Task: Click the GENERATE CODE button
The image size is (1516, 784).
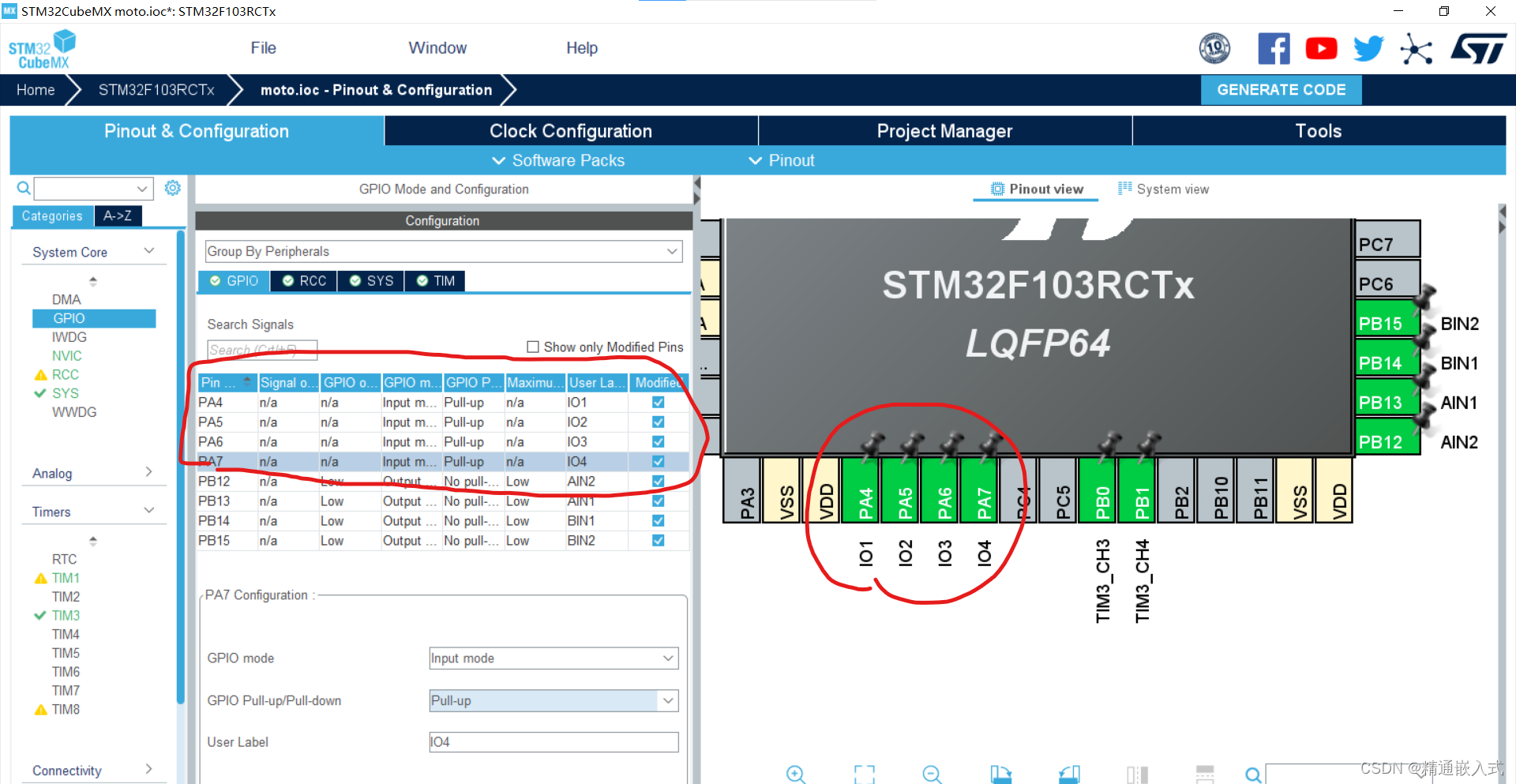Action: (x=1281, y=90)
